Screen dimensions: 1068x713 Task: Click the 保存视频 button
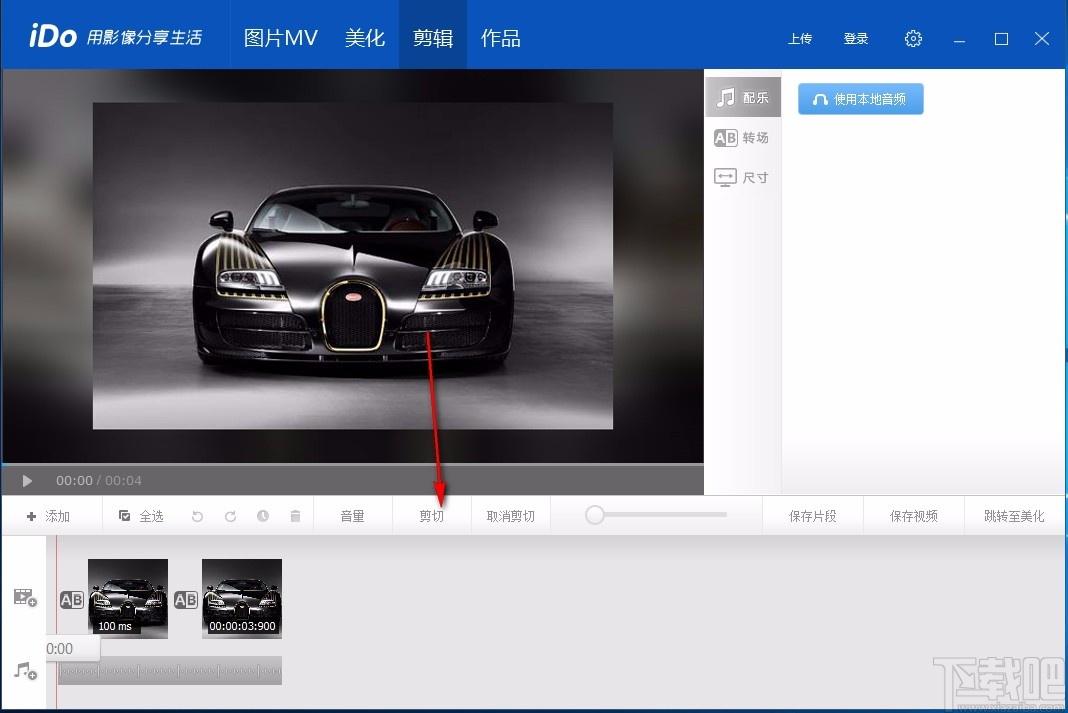[913, 516]
